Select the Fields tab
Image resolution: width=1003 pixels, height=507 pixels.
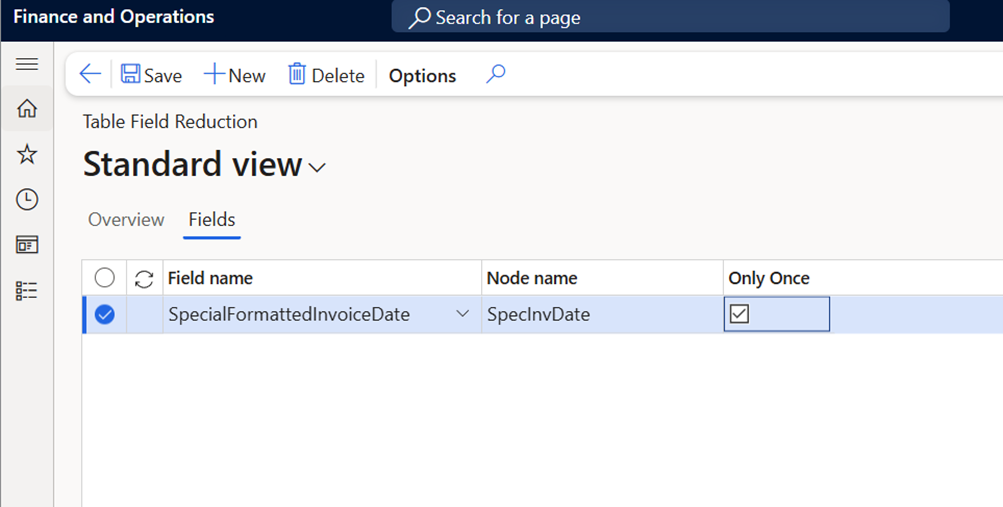pos(212,219)
